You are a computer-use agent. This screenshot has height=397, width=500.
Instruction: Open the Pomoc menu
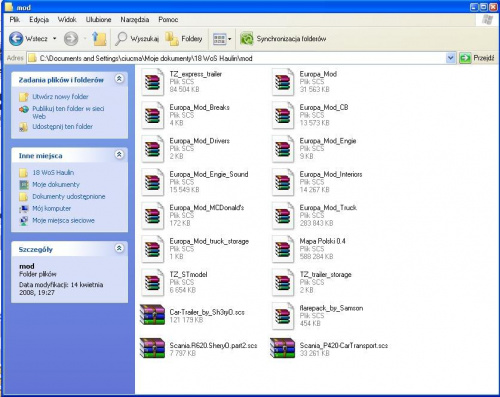(x=168, y=20)
